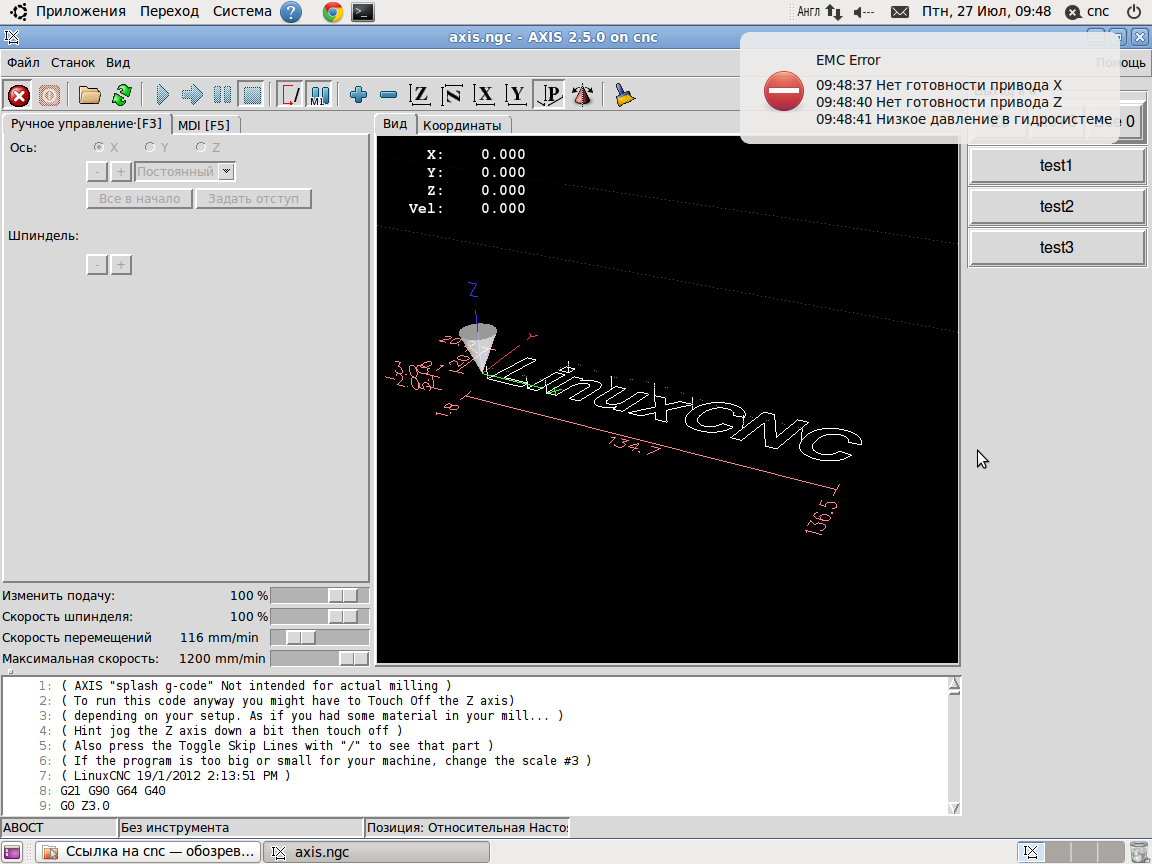
Task: Open the Приложения system menu
Action: click(x=81, y=11)
